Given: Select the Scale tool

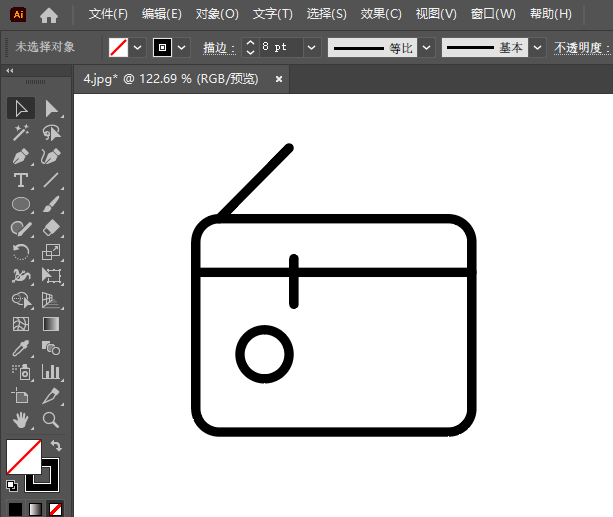Looking at the screenshot, I should 51,252.
